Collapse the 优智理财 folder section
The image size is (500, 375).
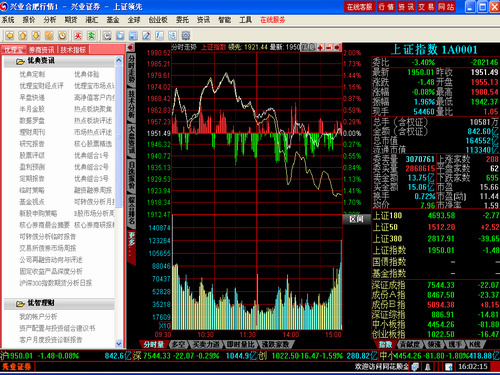tap(59, 303)
